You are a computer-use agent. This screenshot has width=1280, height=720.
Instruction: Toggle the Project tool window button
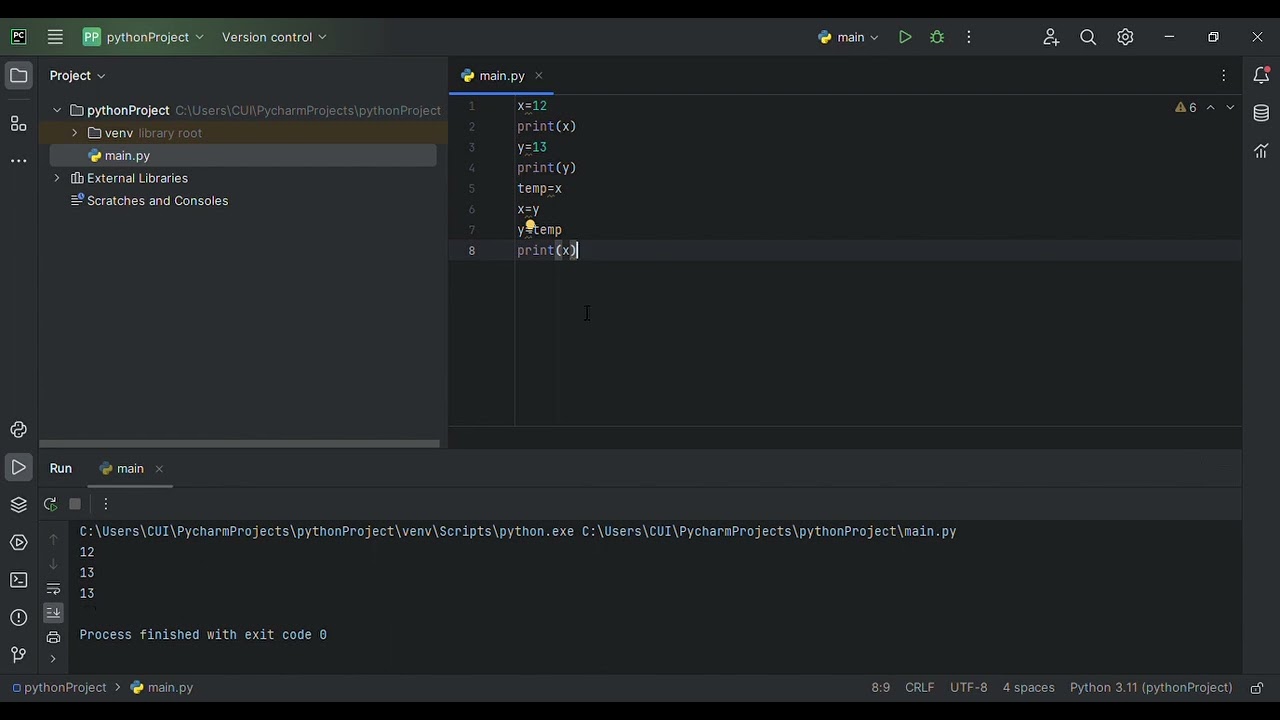point(18,76)
